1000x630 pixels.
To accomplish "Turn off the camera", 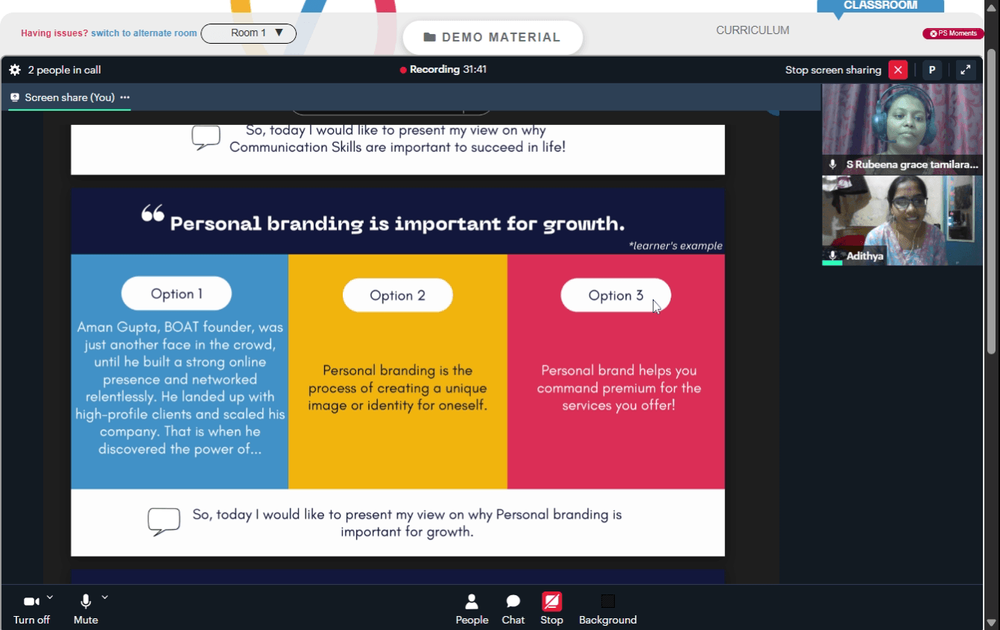I will [31, 609].
